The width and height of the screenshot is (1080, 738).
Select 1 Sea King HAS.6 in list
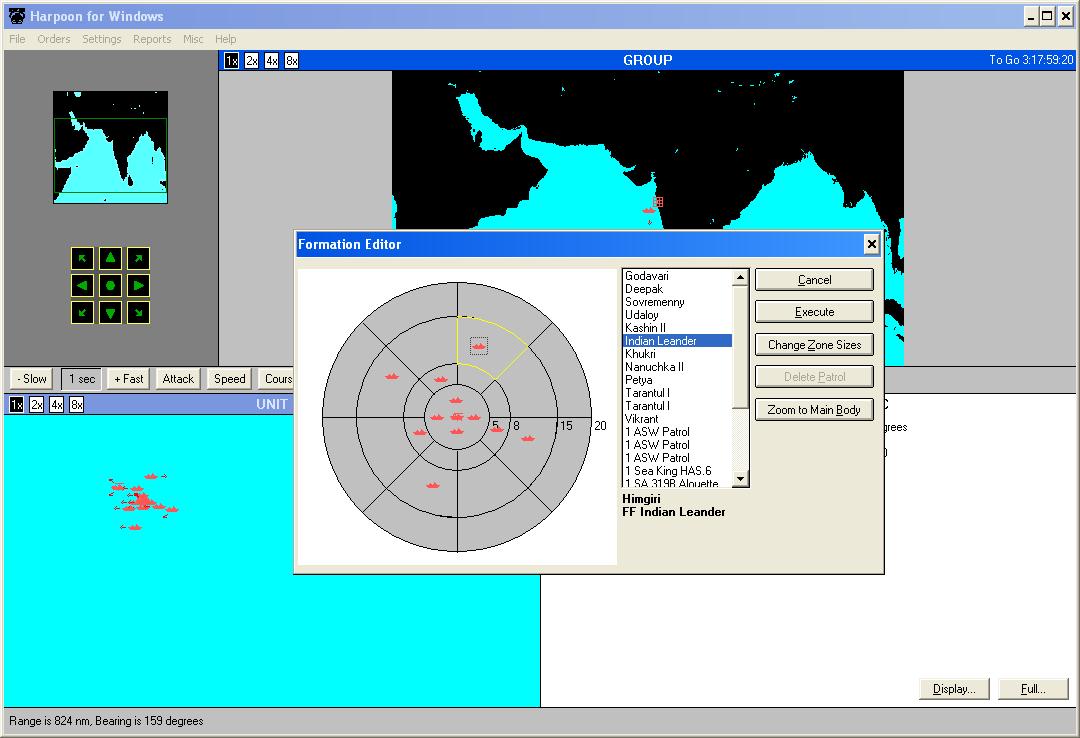coord(677,471)
